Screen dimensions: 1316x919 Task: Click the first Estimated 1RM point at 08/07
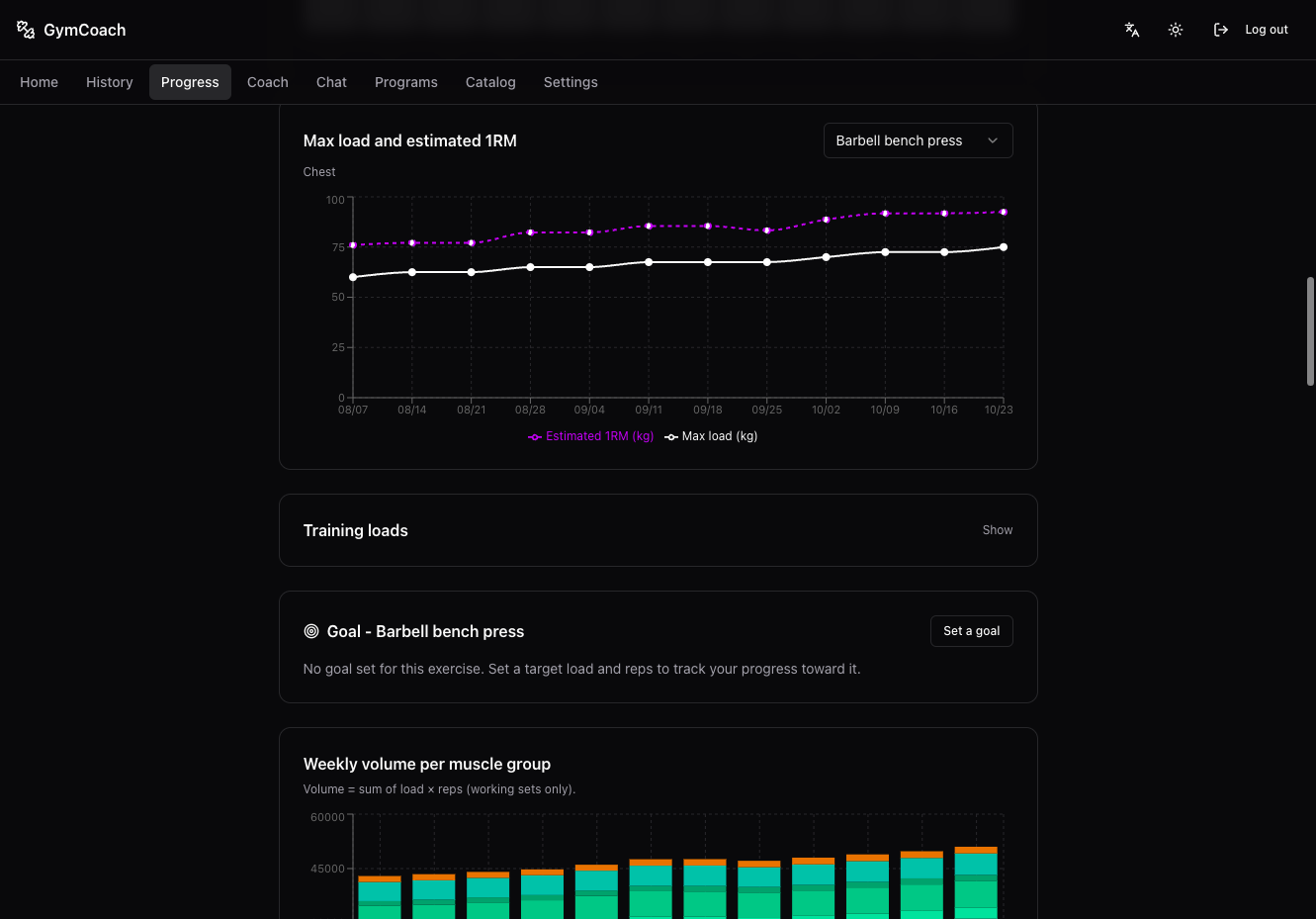point(353,245)
